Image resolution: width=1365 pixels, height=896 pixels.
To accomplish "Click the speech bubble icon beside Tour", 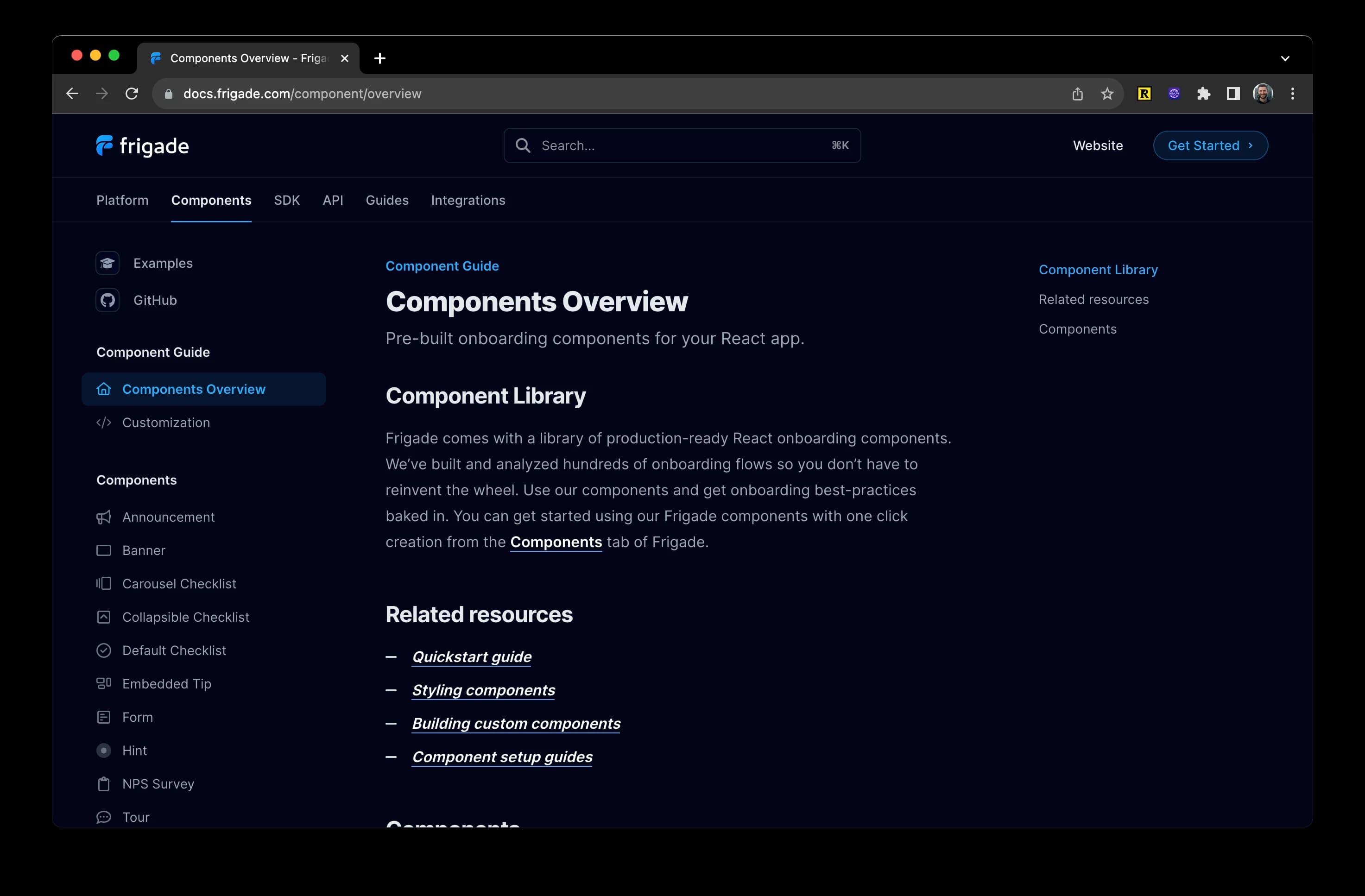I will [104, 817].
